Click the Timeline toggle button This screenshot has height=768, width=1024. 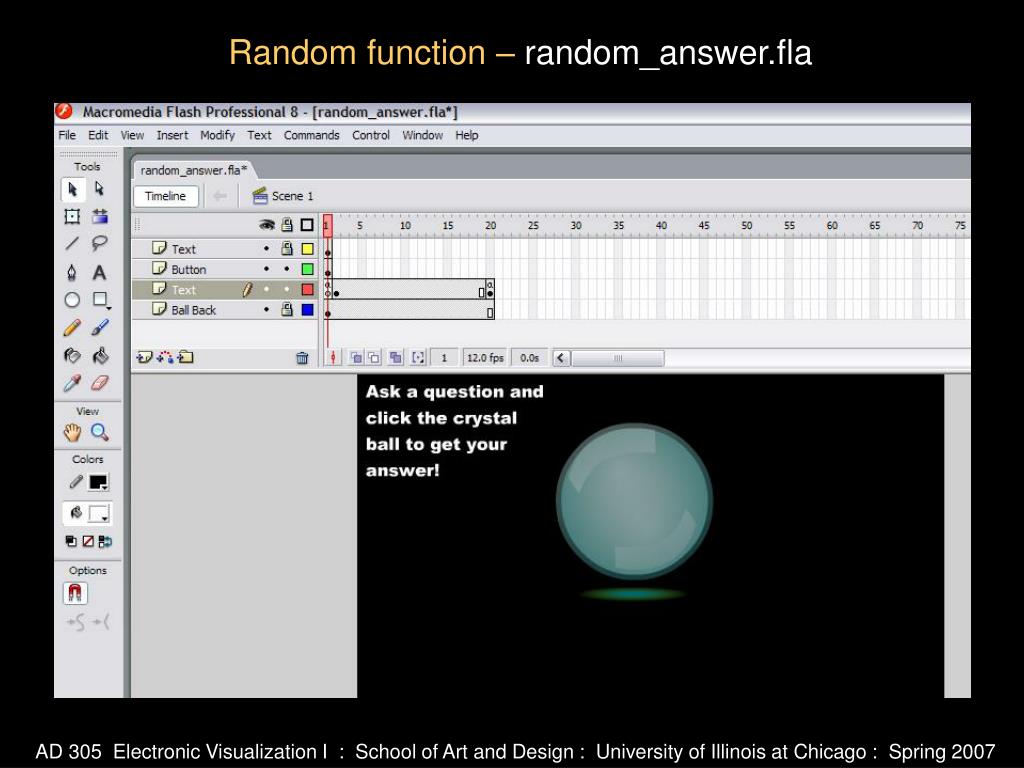(x=165, y=196)
